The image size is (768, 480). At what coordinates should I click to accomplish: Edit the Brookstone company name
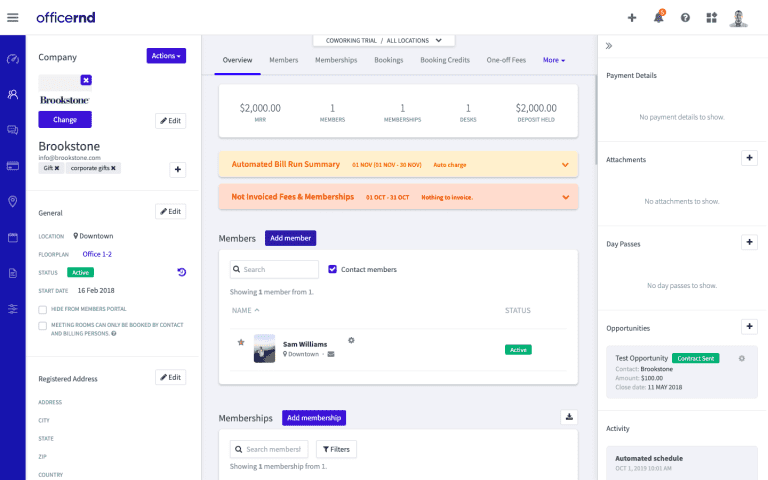coord(170,120)
